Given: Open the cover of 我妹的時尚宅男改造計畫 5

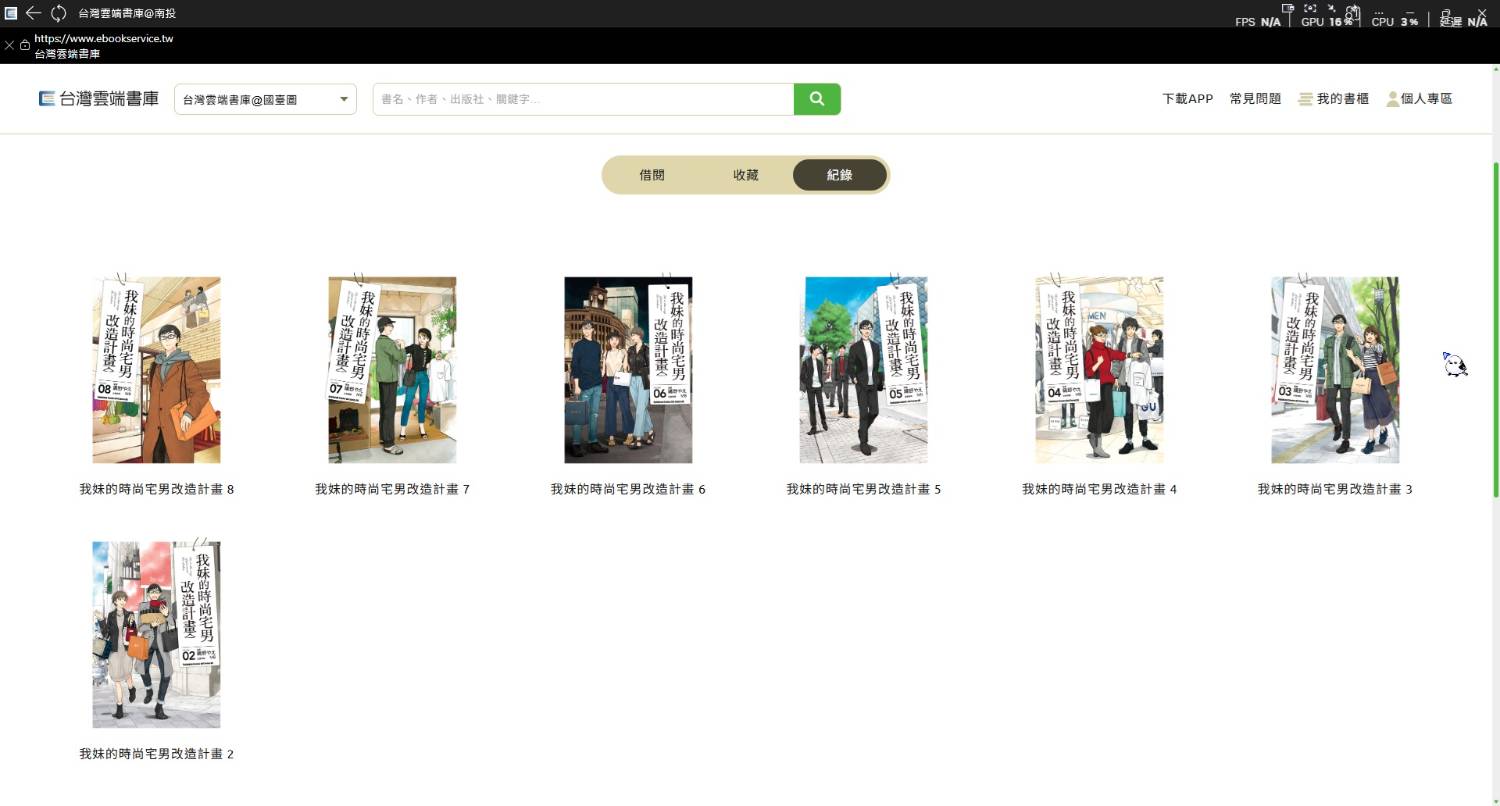Looking at the screenshot, I should coord(864,370).
